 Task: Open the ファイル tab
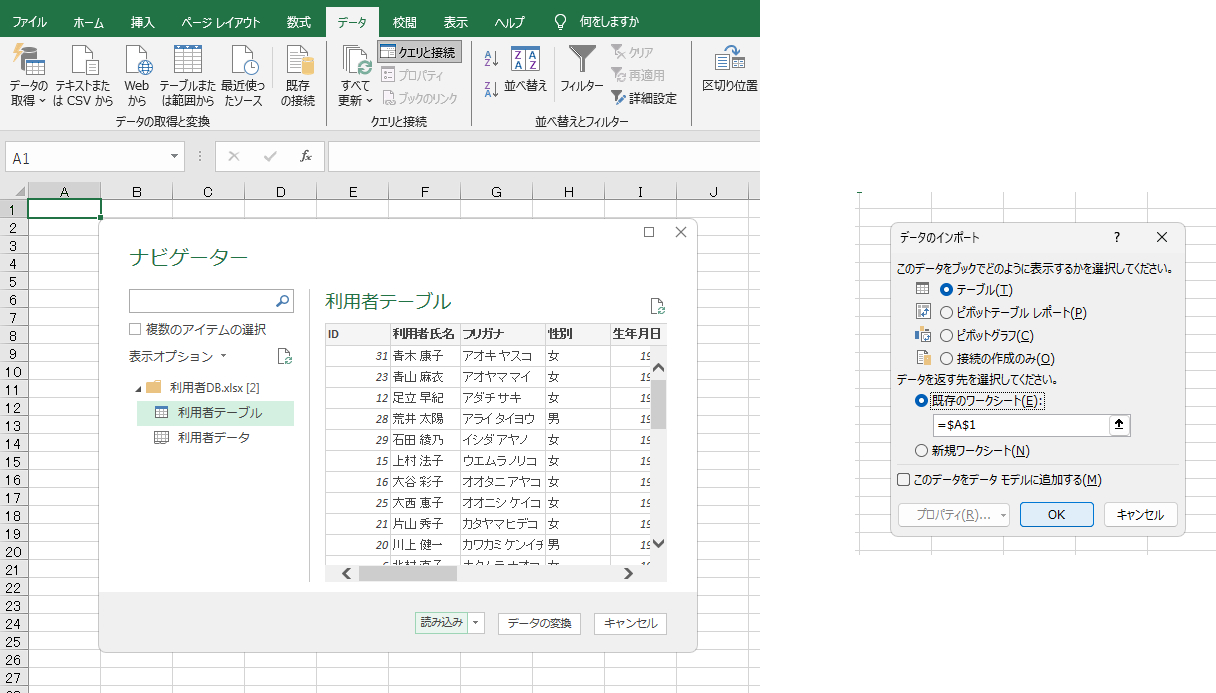click(29, 22)
